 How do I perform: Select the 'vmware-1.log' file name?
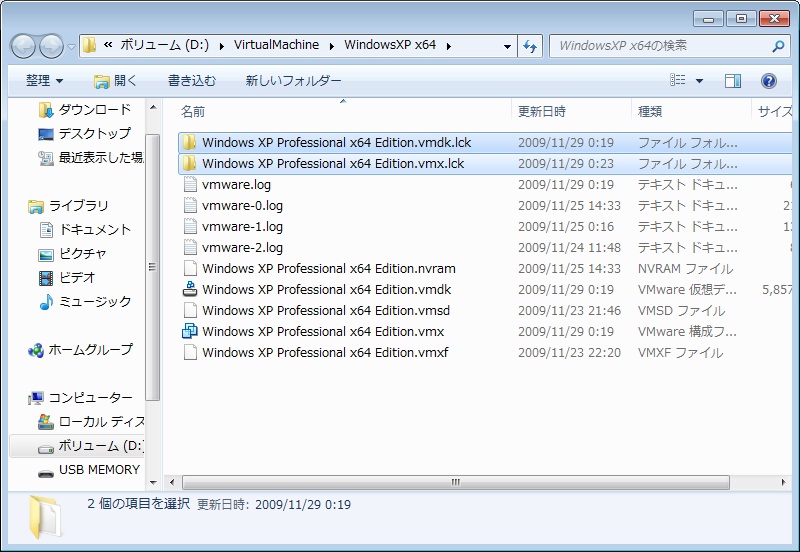click(242, 226)
